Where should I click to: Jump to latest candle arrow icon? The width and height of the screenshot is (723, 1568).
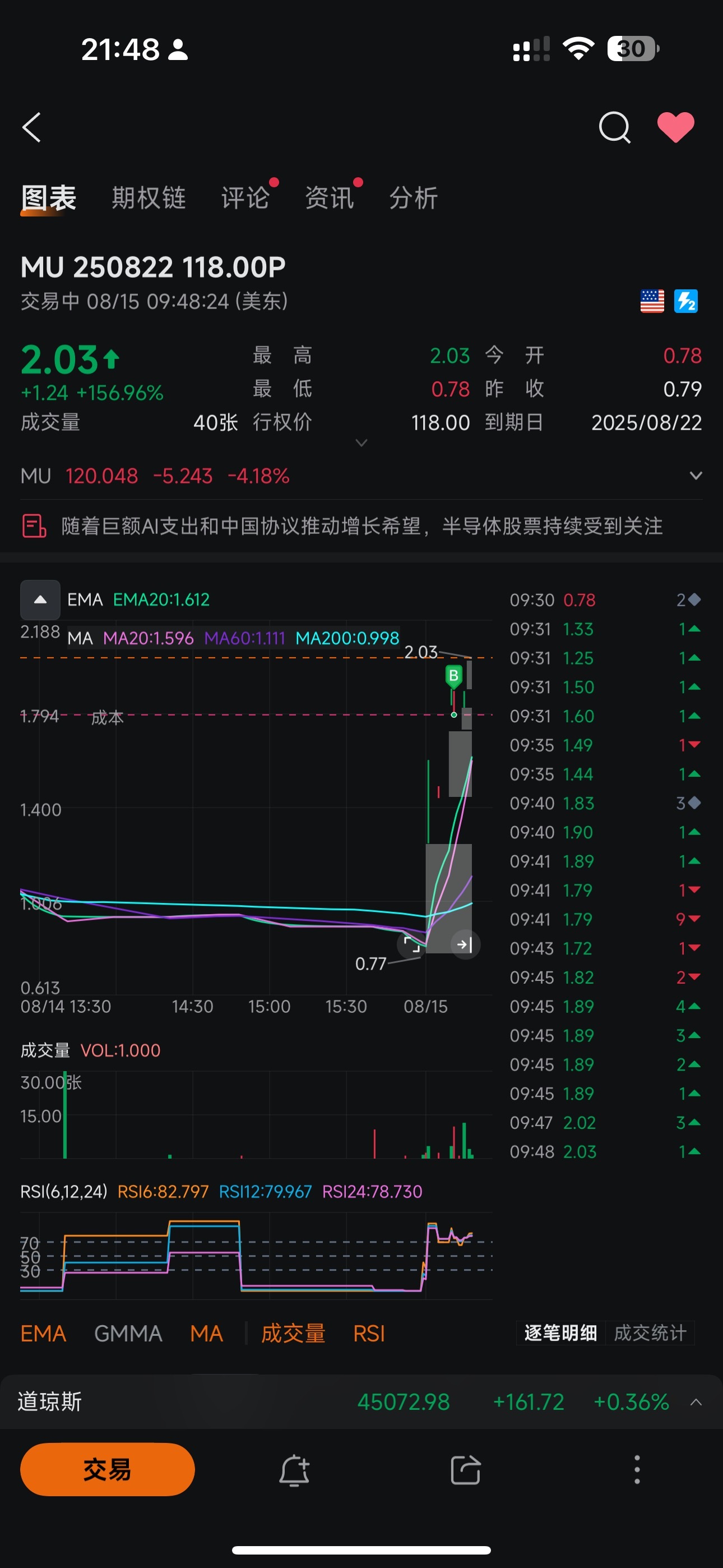pos(465,944)
